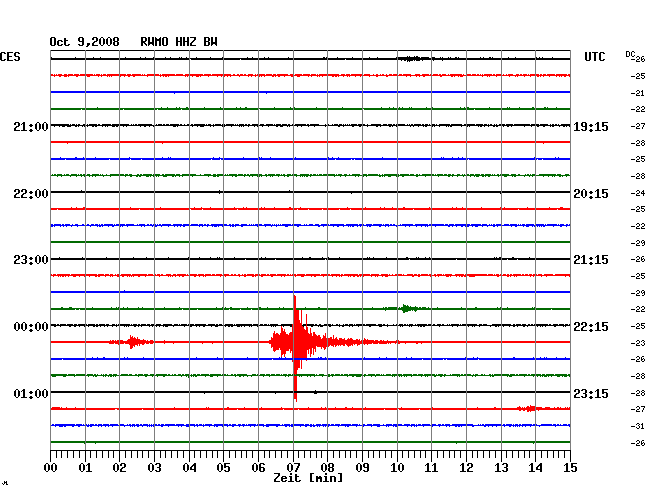
Task: Click the red trace event near minute 14
Action: 529,409
